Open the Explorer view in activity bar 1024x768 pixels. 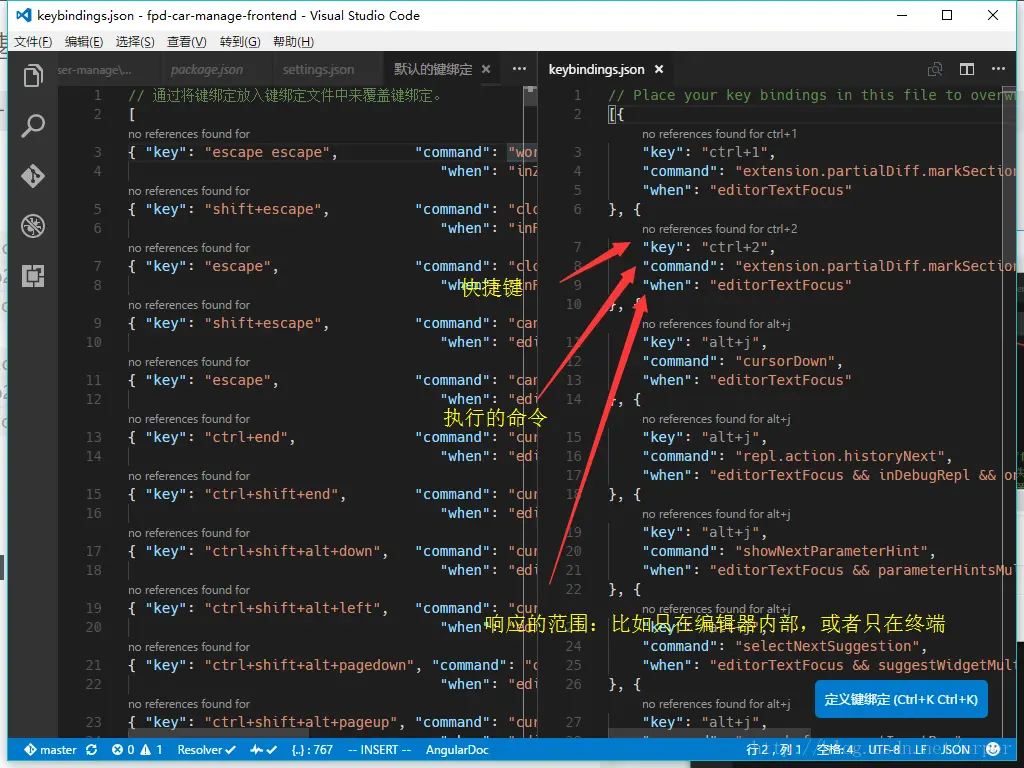click(x=33, y=76)
